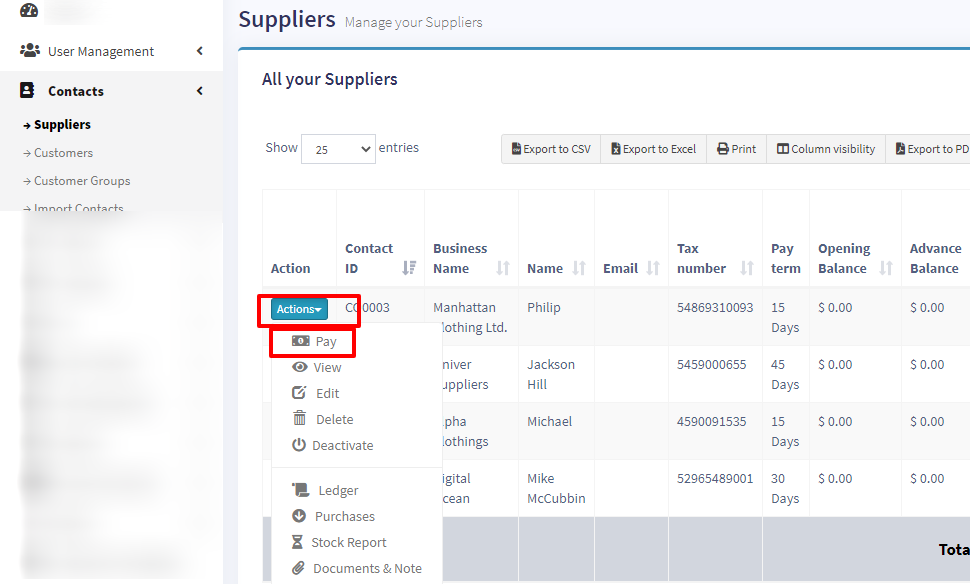
Task: Select Purchases from the actions menu
Action: click(344, 516)
